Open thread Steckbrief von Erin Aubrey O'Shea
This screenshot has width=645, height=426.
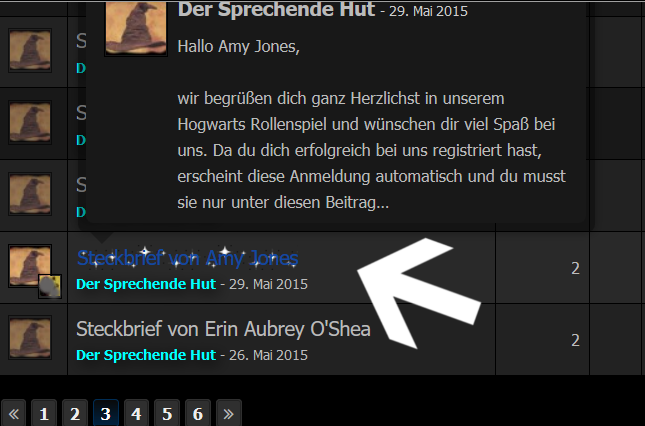pos(223,329)
